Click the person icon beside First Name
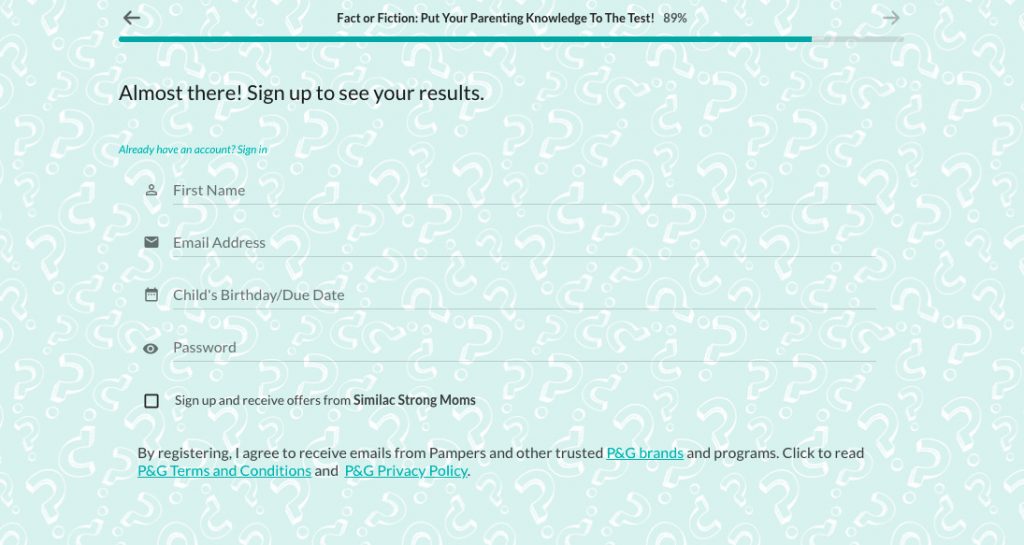 click(151, 190)
